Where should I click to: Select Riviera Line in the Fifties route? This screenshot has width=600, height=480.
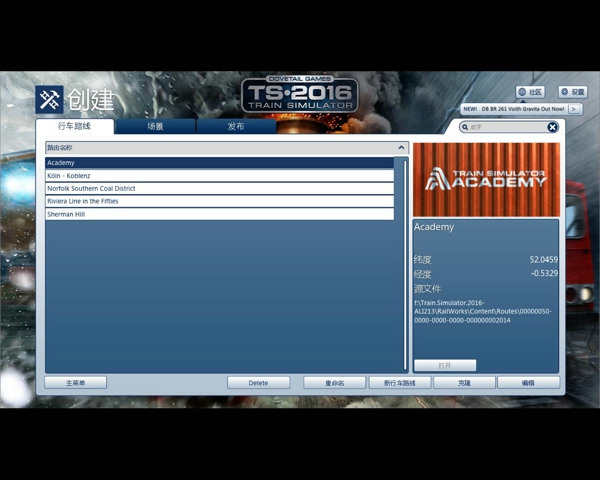pyautogui.click(x=220, y=201)
